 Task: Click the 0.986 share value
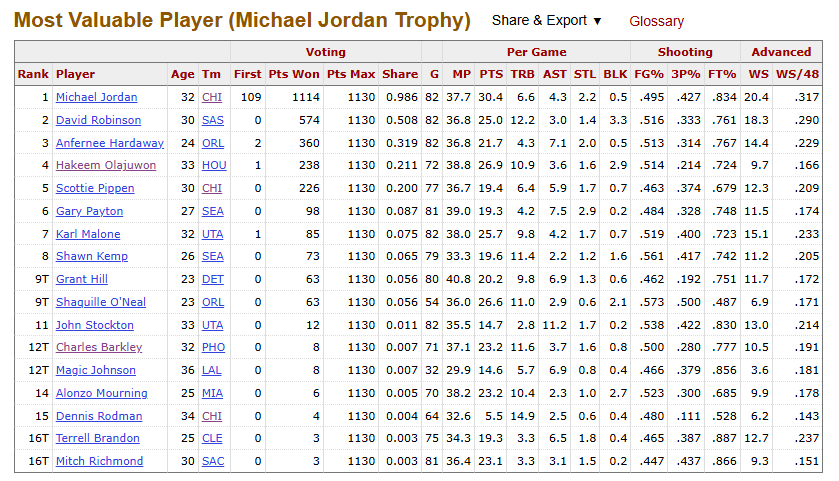pyautogui.click(x=401, y=97)
